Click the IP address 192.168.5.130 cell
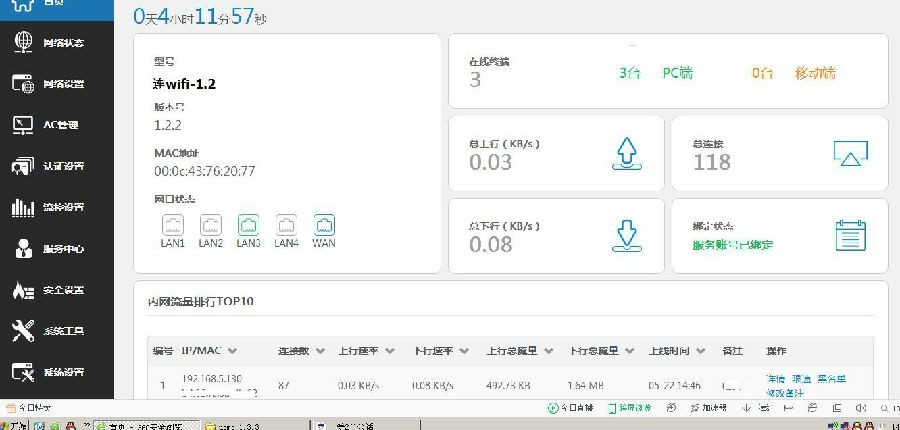The image size is (900, 430). (212, 379)
